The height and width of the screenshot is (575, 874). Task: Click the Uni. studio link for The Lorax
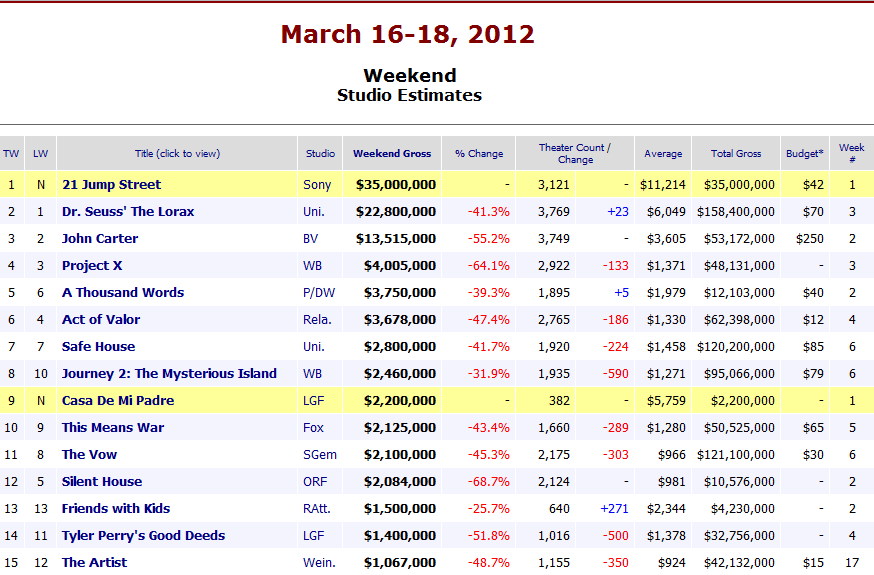[314, 212]
